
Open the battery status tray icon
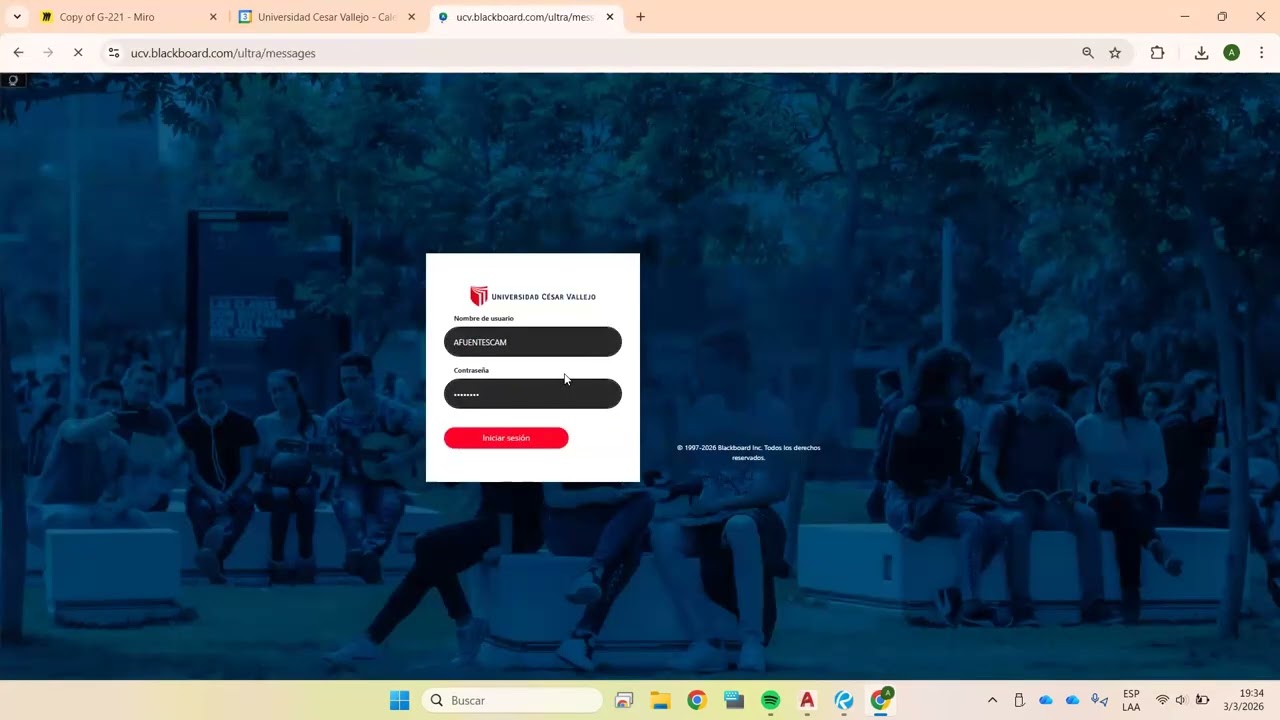1202,700
